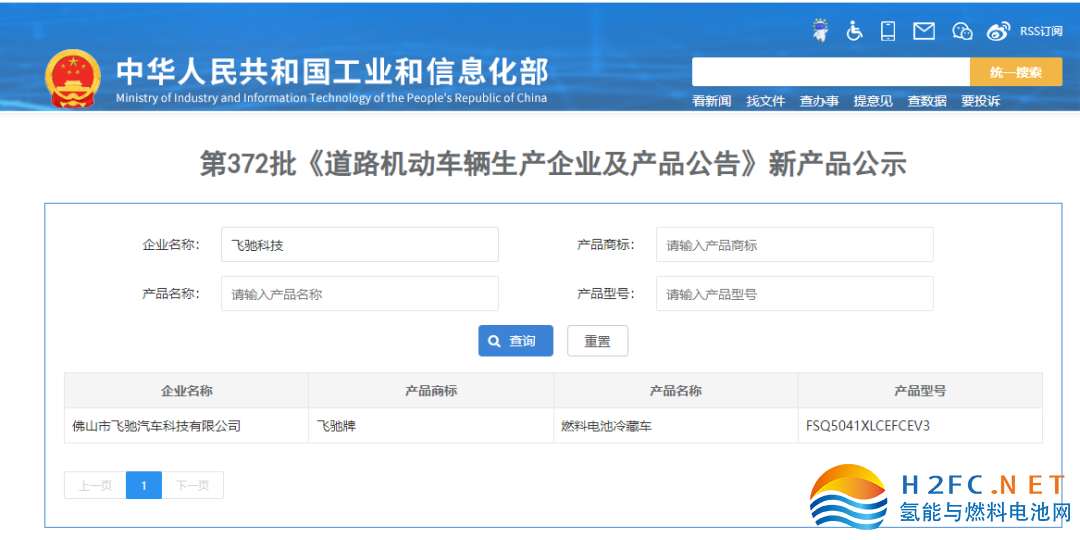Click the page heading 第372批 新产品公示
This screenshot has height=540, width=1080.
553,165
